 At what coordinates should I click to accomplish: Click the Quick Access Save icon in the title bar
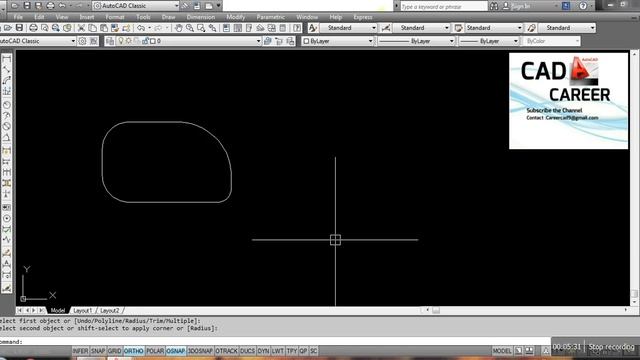tap(27, 6)
